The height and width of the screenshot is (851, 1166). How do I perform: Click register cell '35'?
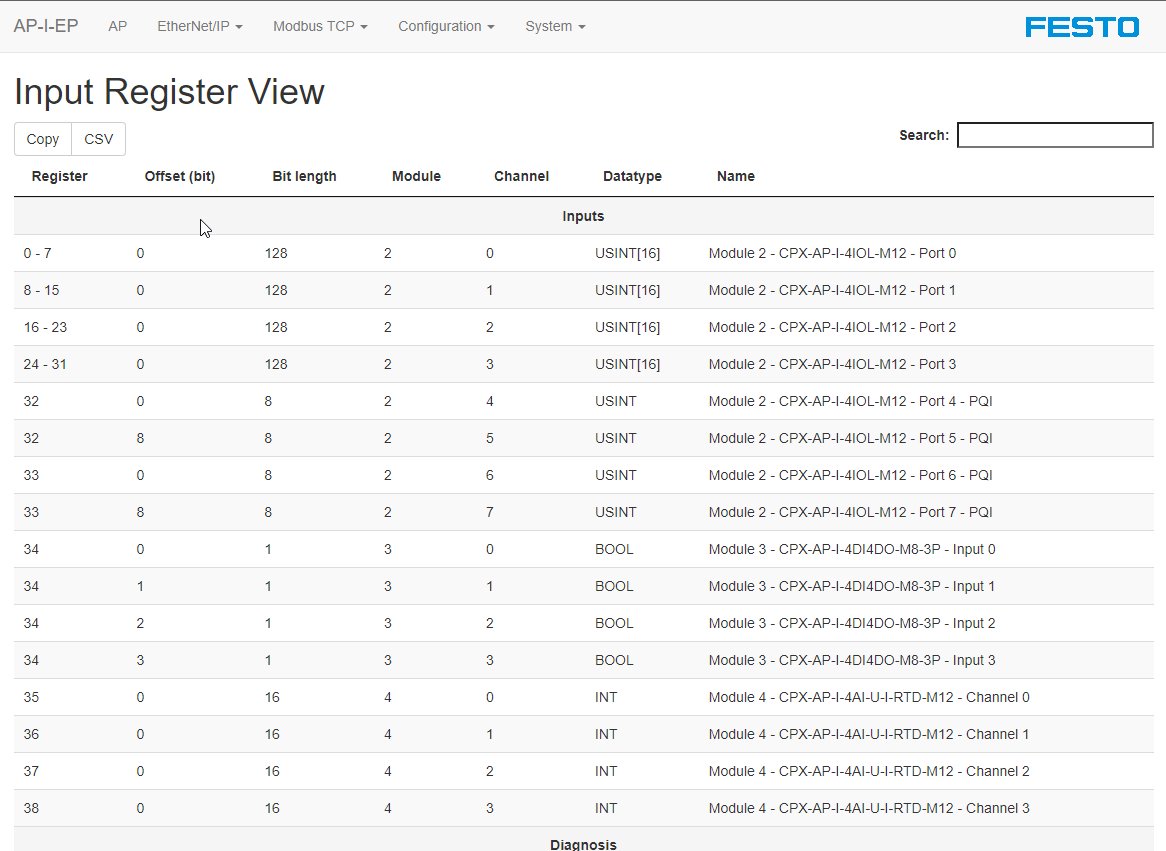coord(31,698)
